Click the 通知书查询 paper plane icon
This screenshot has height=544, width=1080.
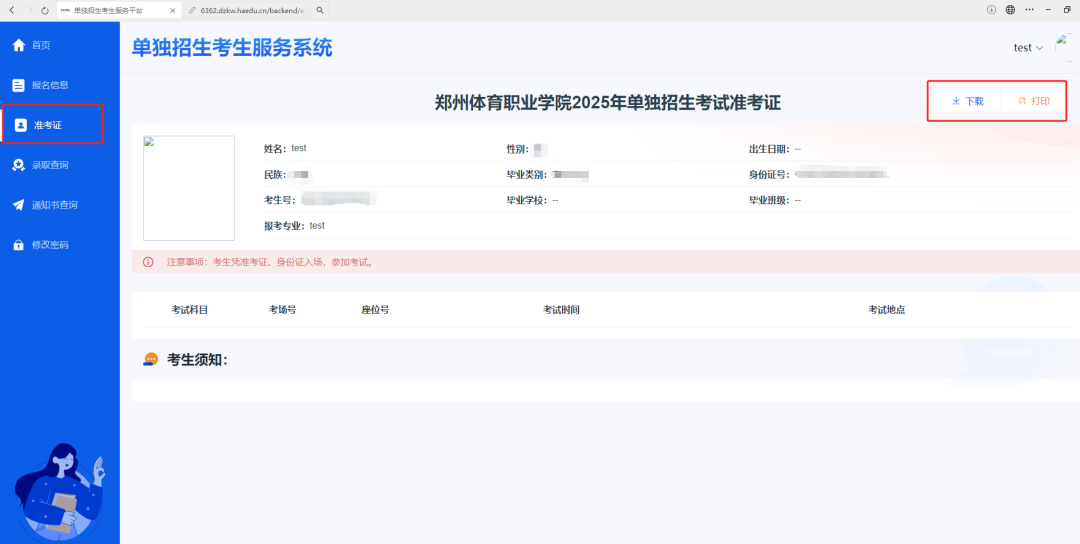tap(18, 205)
